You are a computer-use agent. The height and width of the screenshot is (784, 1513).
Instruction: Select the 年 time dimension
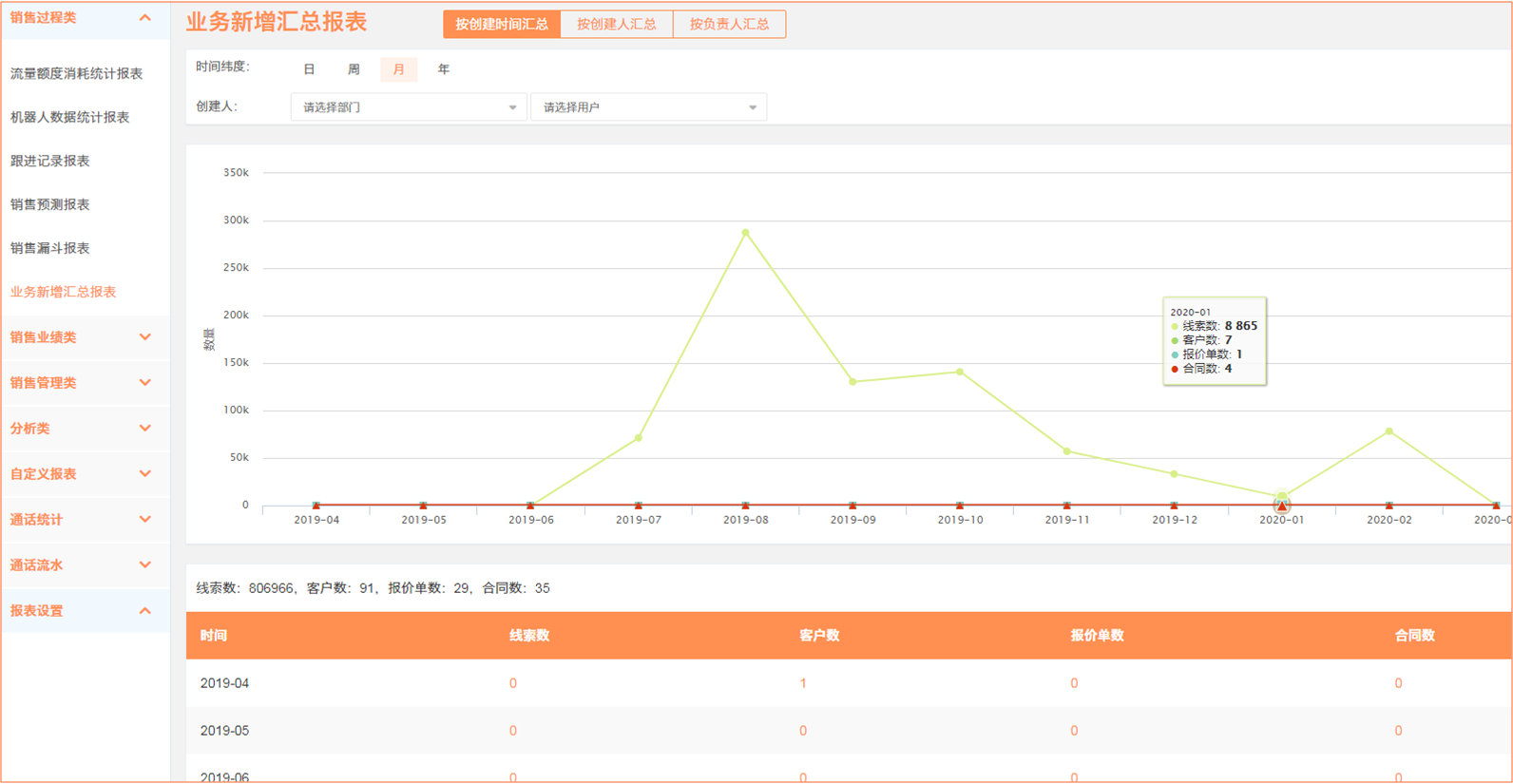point(443,69)
